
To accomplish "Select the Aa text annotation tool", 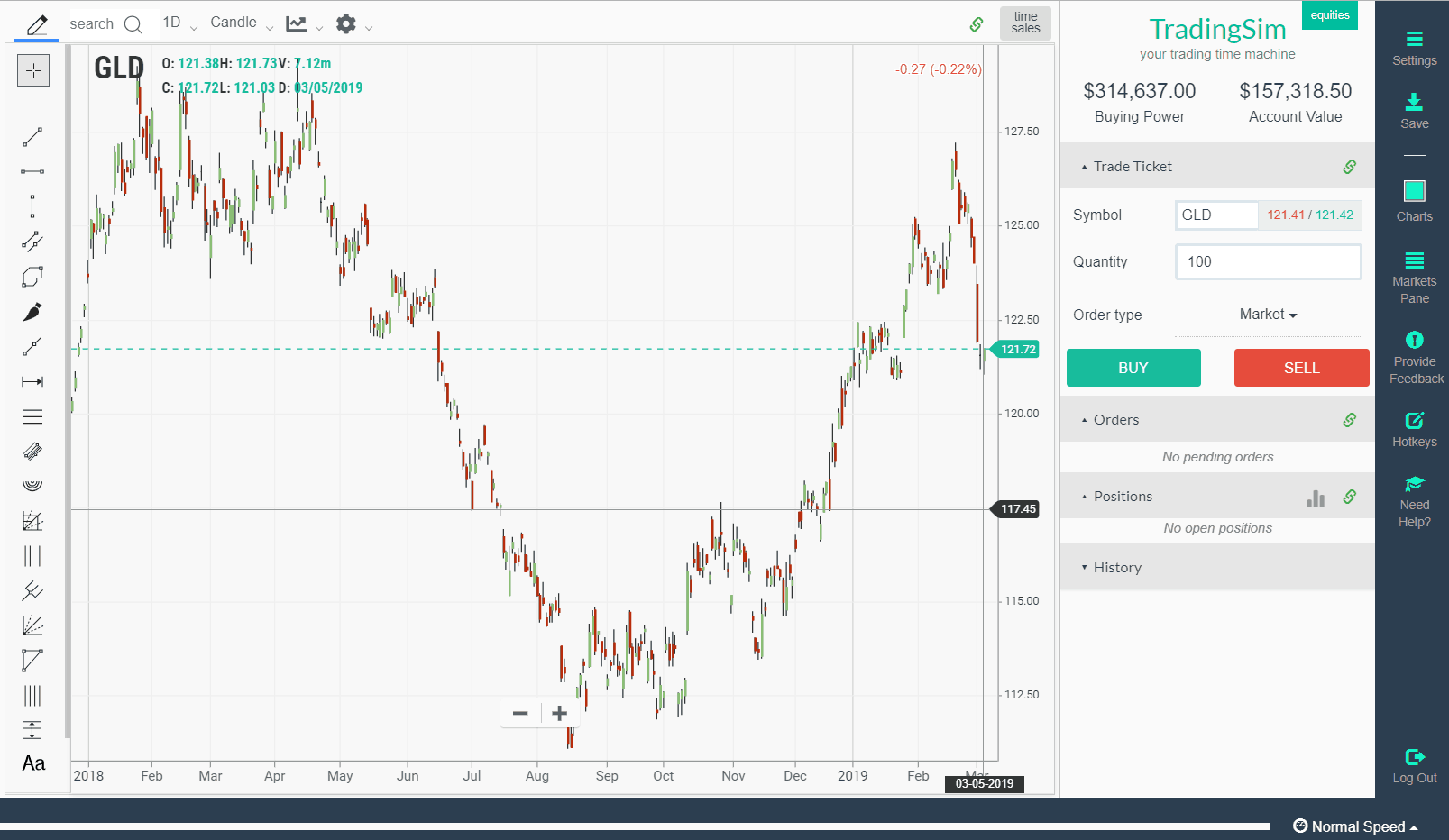I will tap(32, 763).
